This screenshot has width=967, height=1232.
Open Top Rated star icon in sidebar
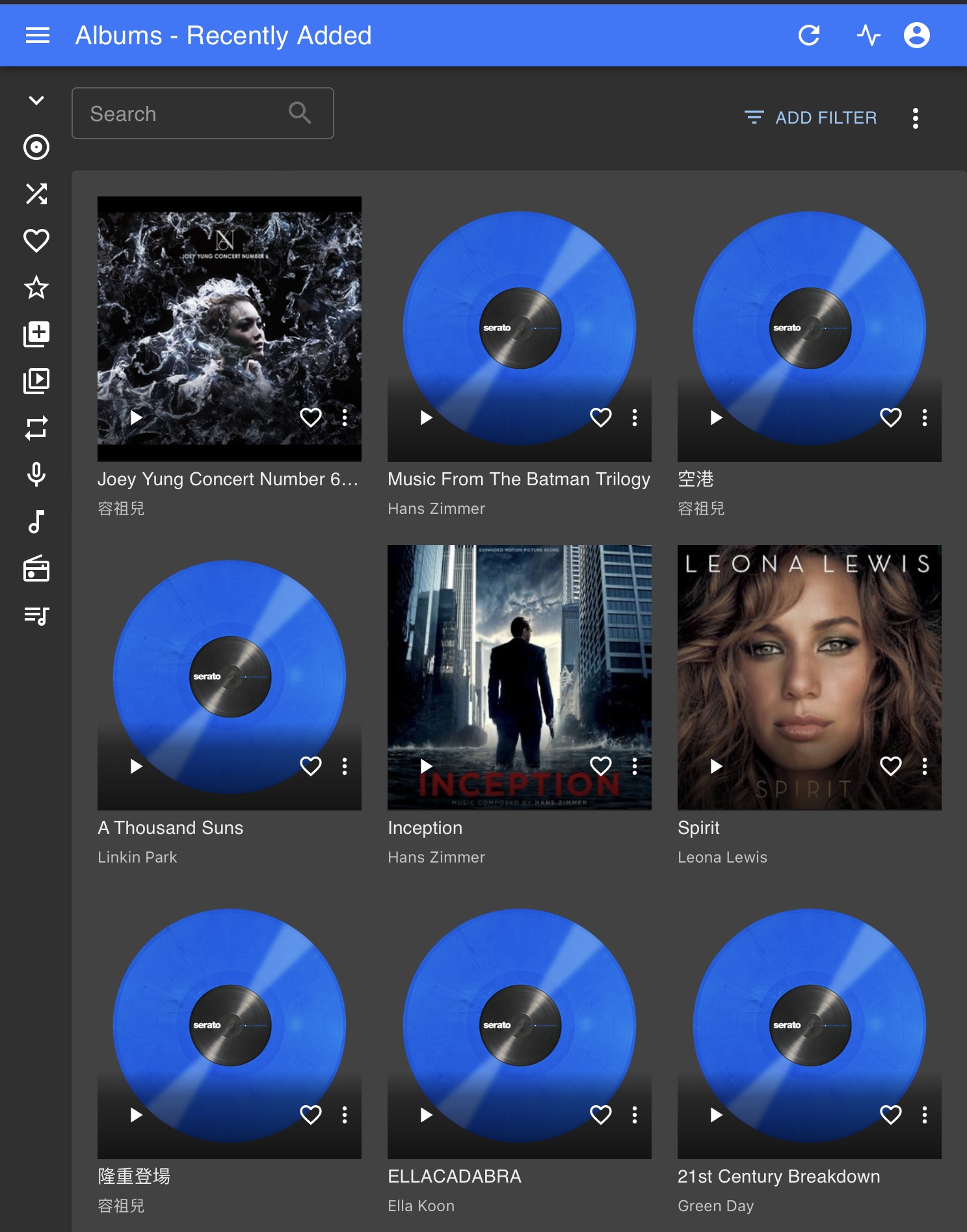[x=36, y=288]
